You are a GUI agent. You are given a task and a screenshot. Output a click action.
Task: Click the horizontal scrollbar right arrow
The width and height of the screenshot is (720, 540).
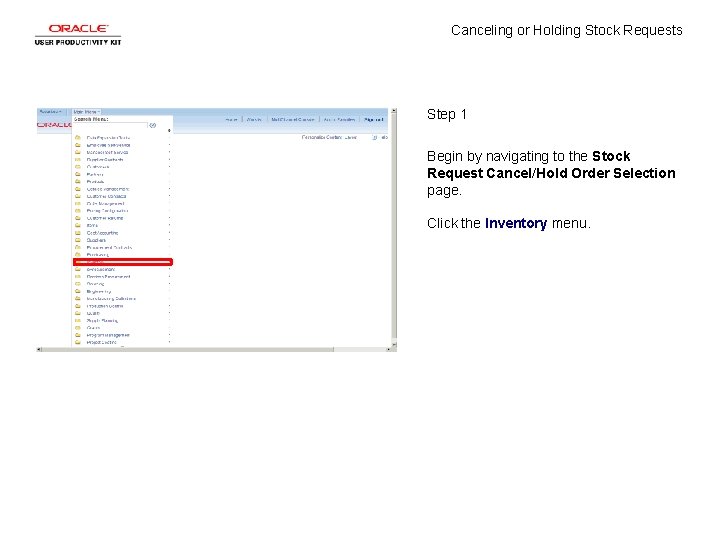388,349
